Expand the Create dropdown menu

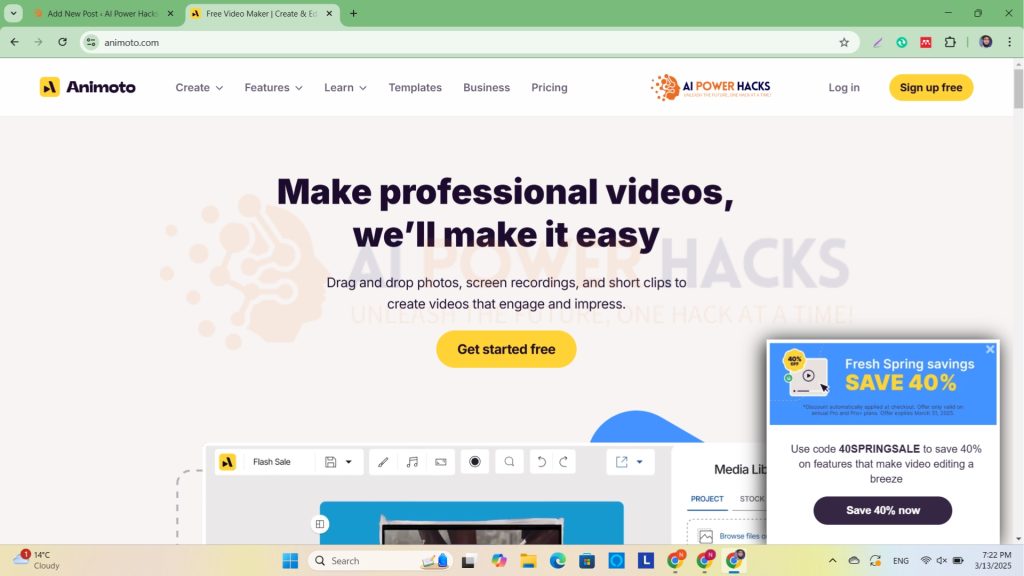pyautogui.click(x=199, y=87)
